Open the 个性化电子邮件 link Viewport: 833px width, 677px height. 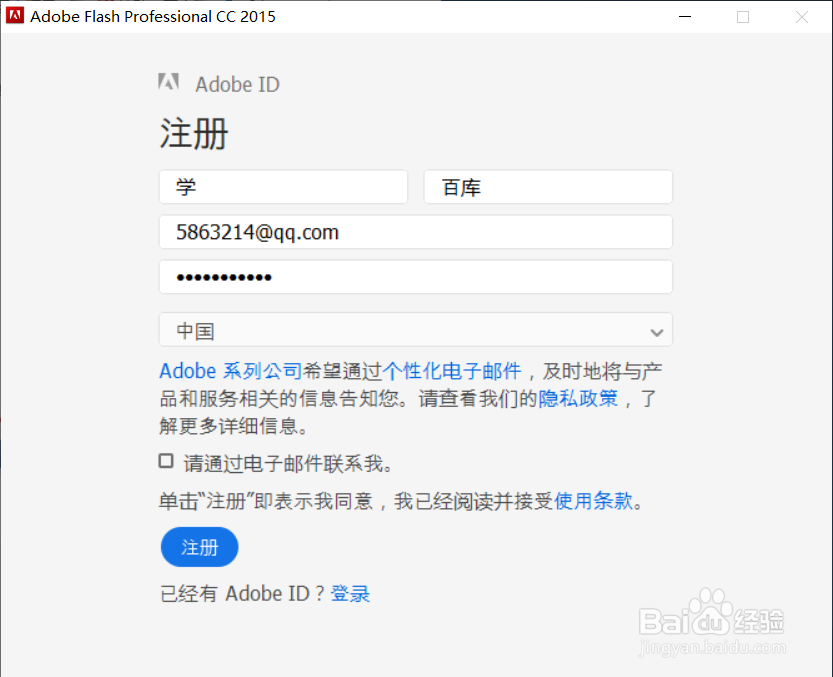coord(452,371)
